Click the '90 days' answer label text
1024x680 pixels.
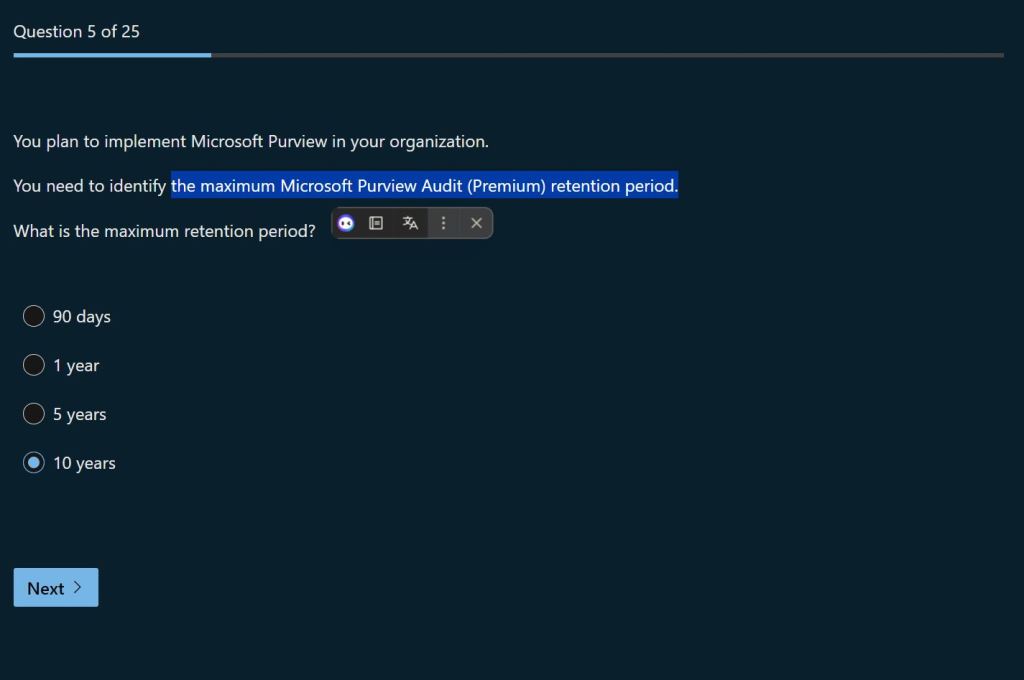click(82, 317)
